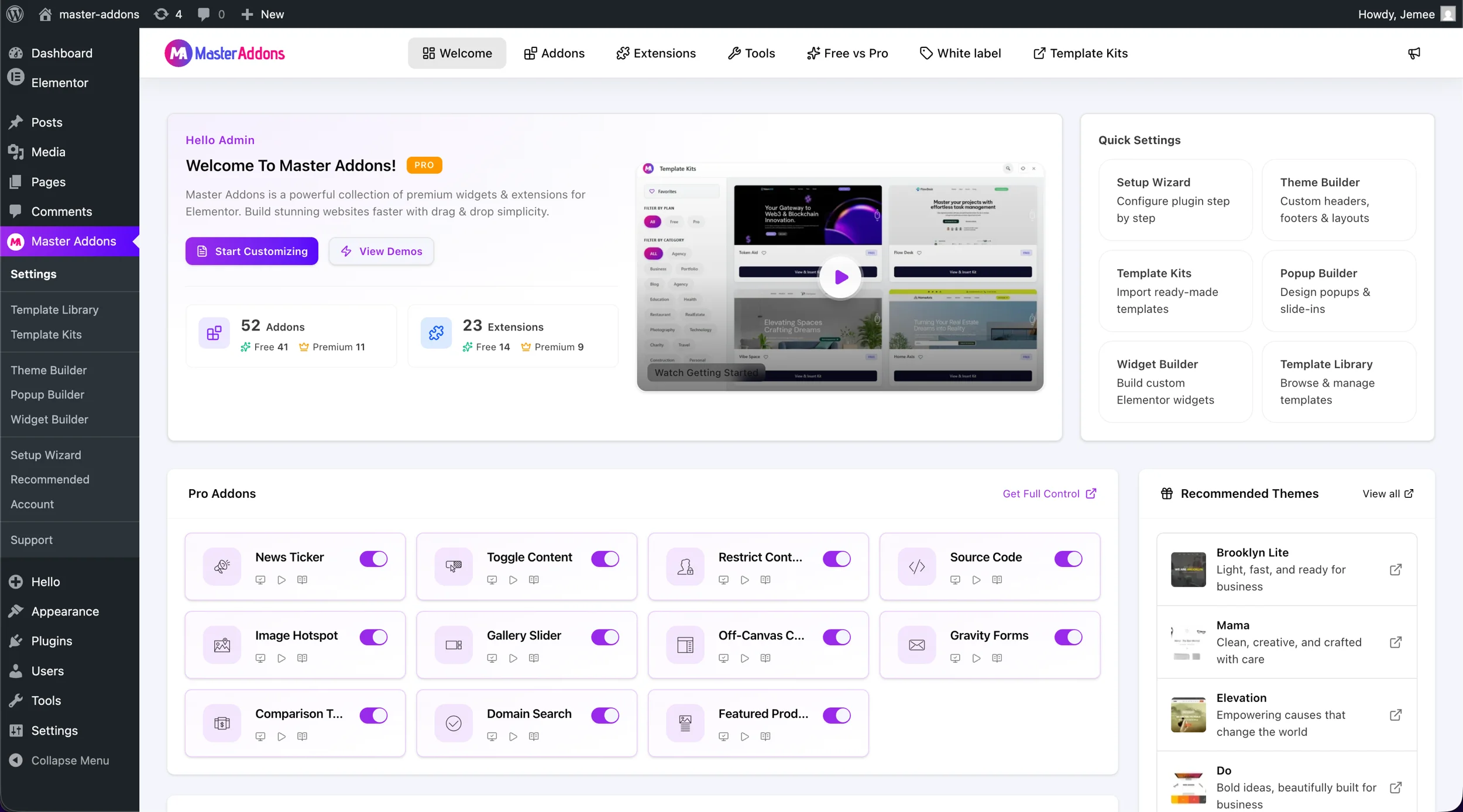Open the Template Kits top nav link
Screen dimensions: 1463x812
click(1080, 53)
